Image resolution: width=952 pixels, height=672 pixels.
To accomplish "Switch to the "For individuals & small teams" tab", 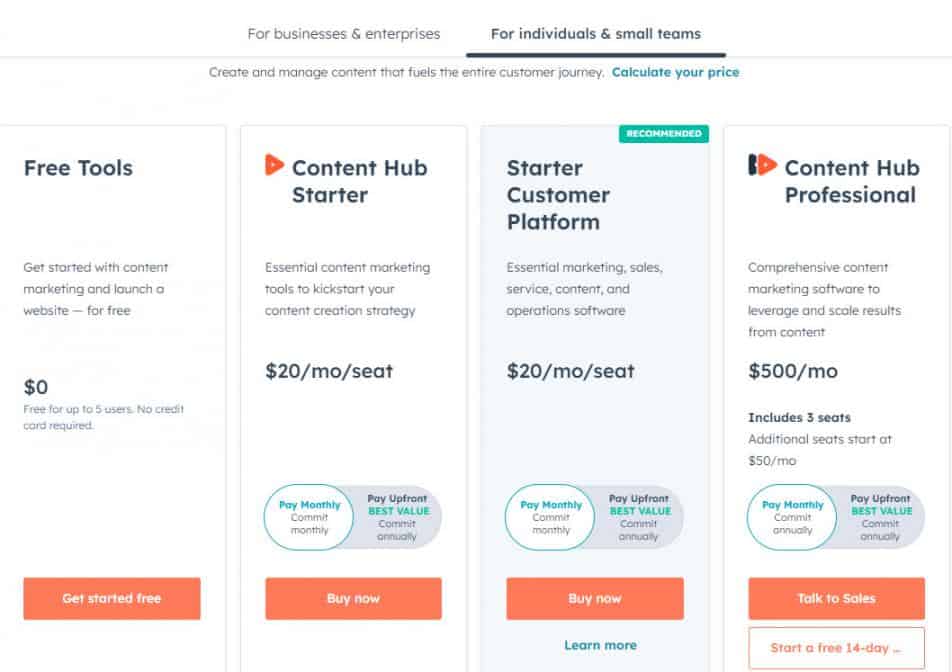I will pos(594,33).
